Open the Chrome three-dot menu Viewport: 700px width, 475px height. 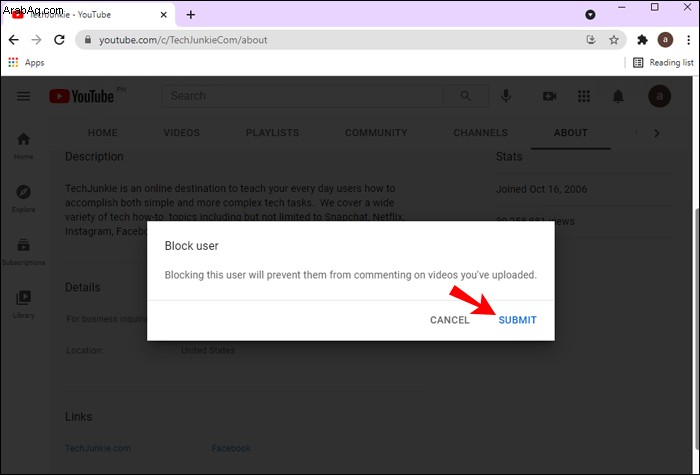[688, 40]
